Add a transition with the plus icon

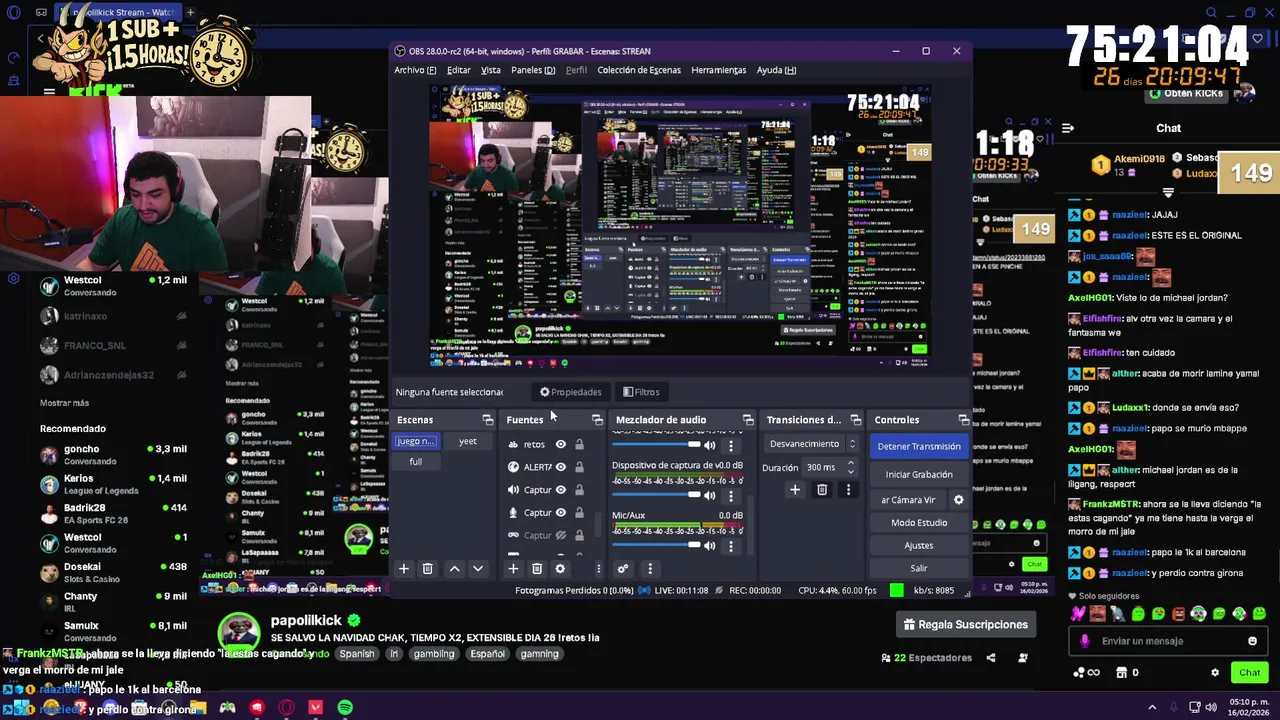point(795,490)
